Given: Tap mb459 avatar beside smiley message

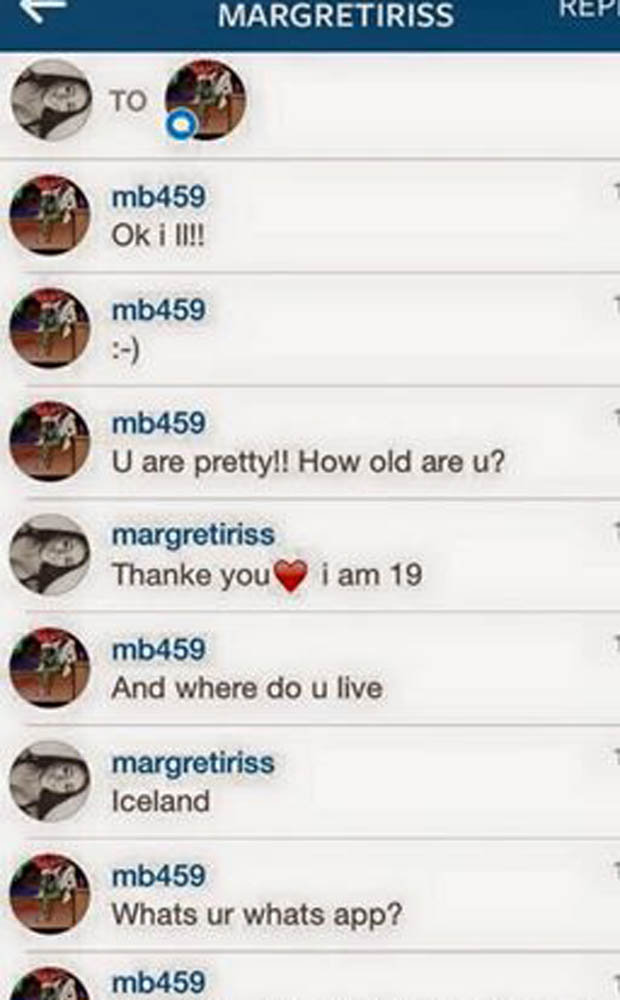Looking at the screenshot, I should 50,328.
